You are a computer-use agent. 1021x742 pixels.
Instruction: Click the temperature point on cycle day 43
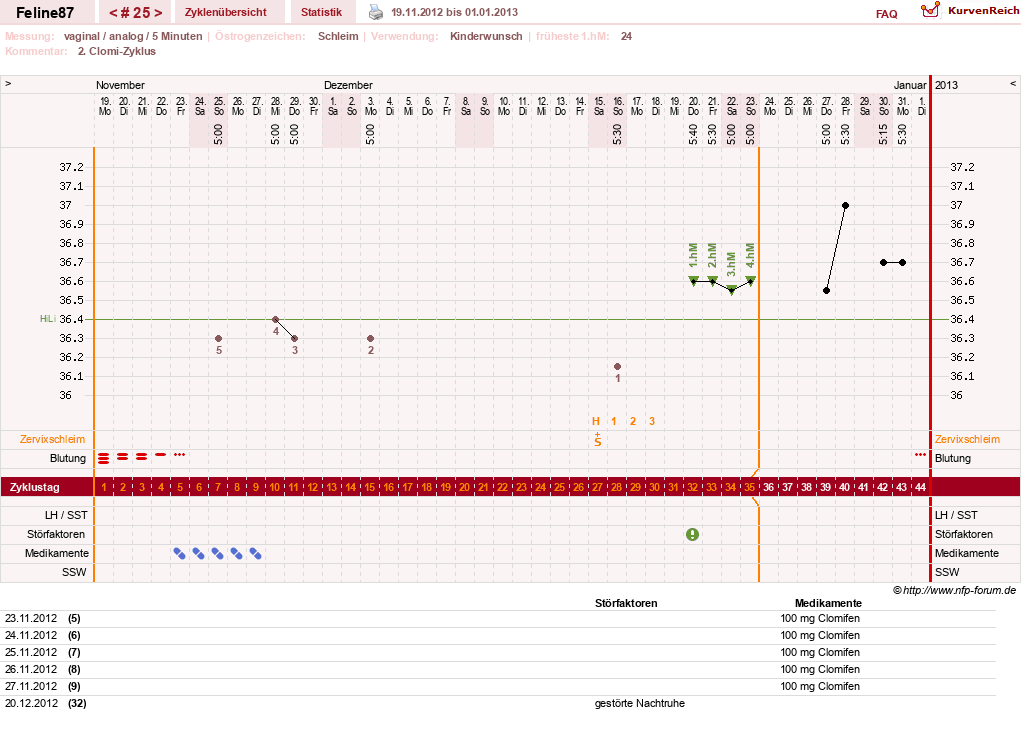[x=902, y=262]
